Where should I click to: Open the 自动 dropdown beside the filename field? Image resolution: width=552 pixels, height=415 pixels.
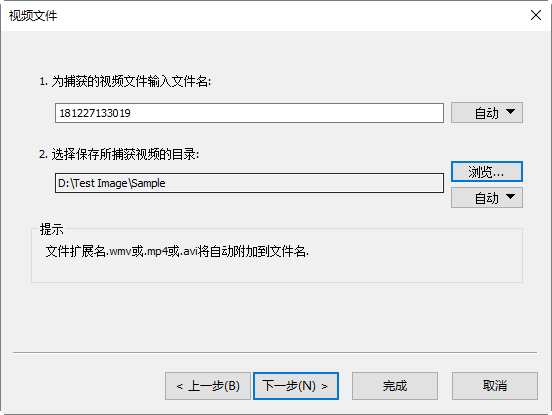click(x=487, y=113)
